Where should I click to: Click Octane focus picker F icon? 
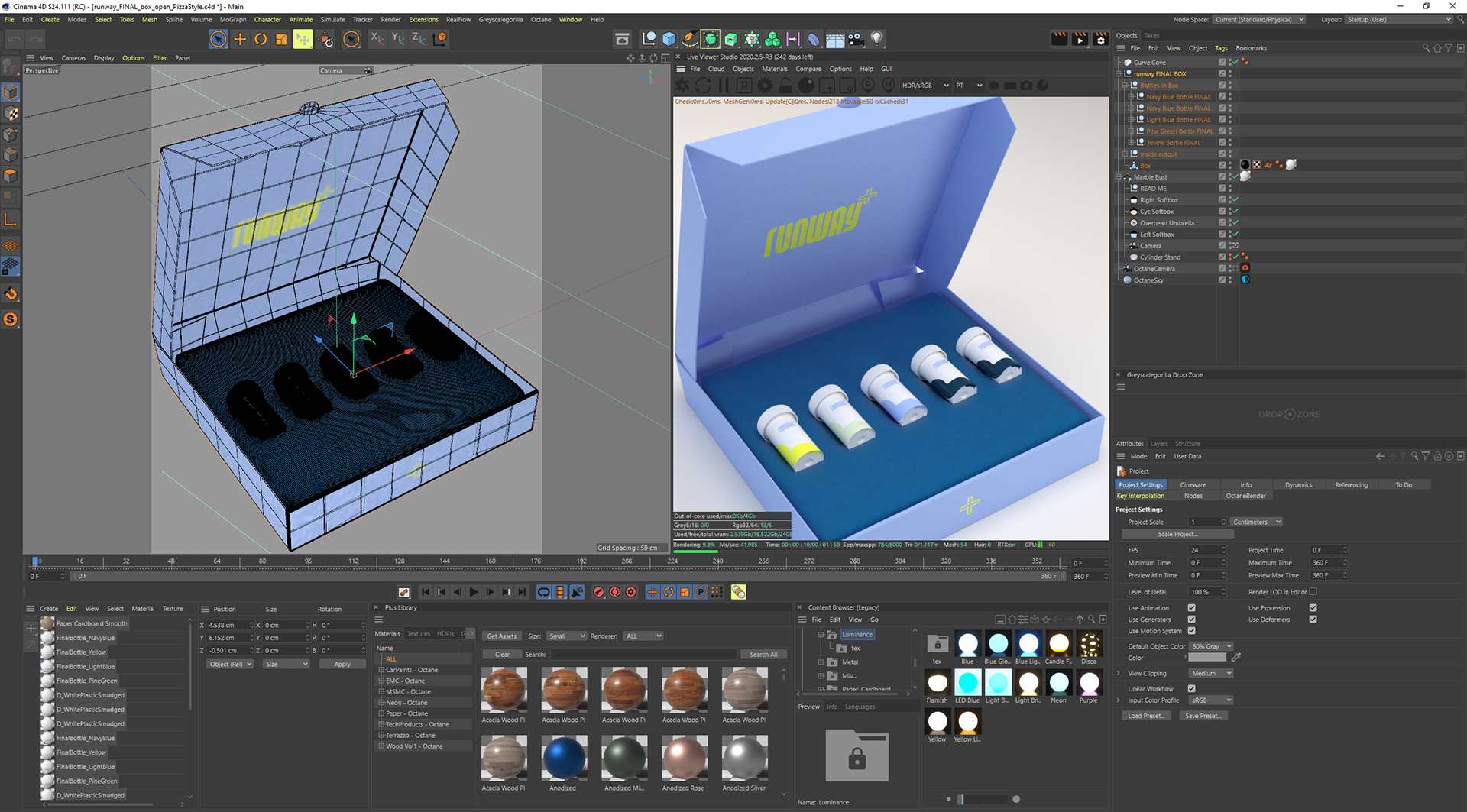(x=868, y=86)
